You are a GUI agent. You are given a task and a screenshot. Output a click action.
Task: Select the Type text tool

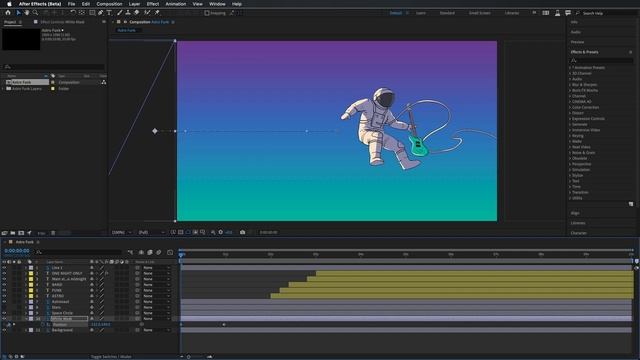click(x=109, y=13)
